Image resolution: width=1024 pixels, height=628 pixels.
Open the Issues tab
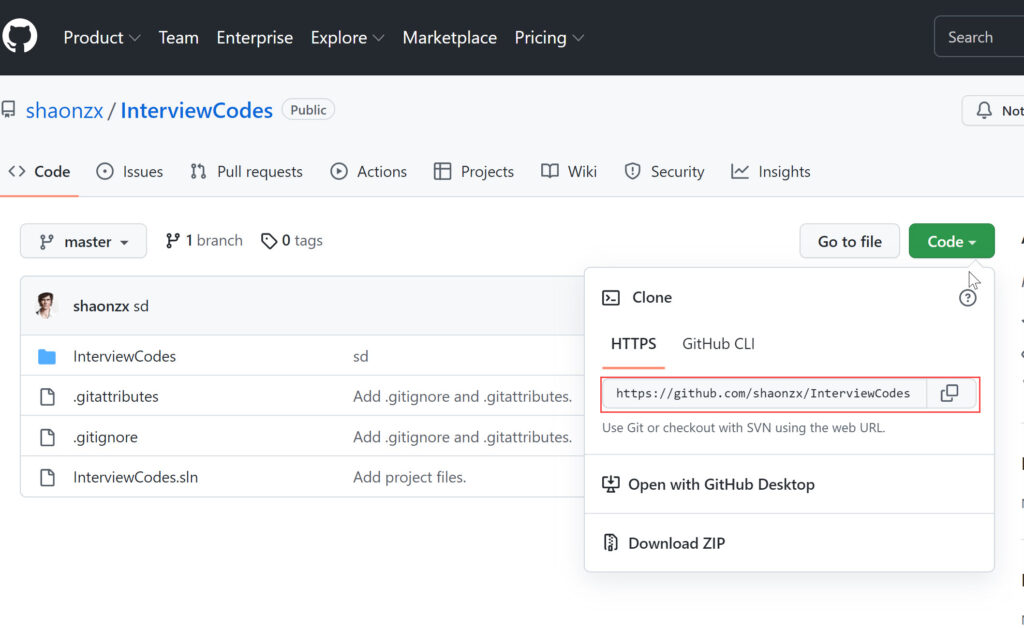click(130, 172)
